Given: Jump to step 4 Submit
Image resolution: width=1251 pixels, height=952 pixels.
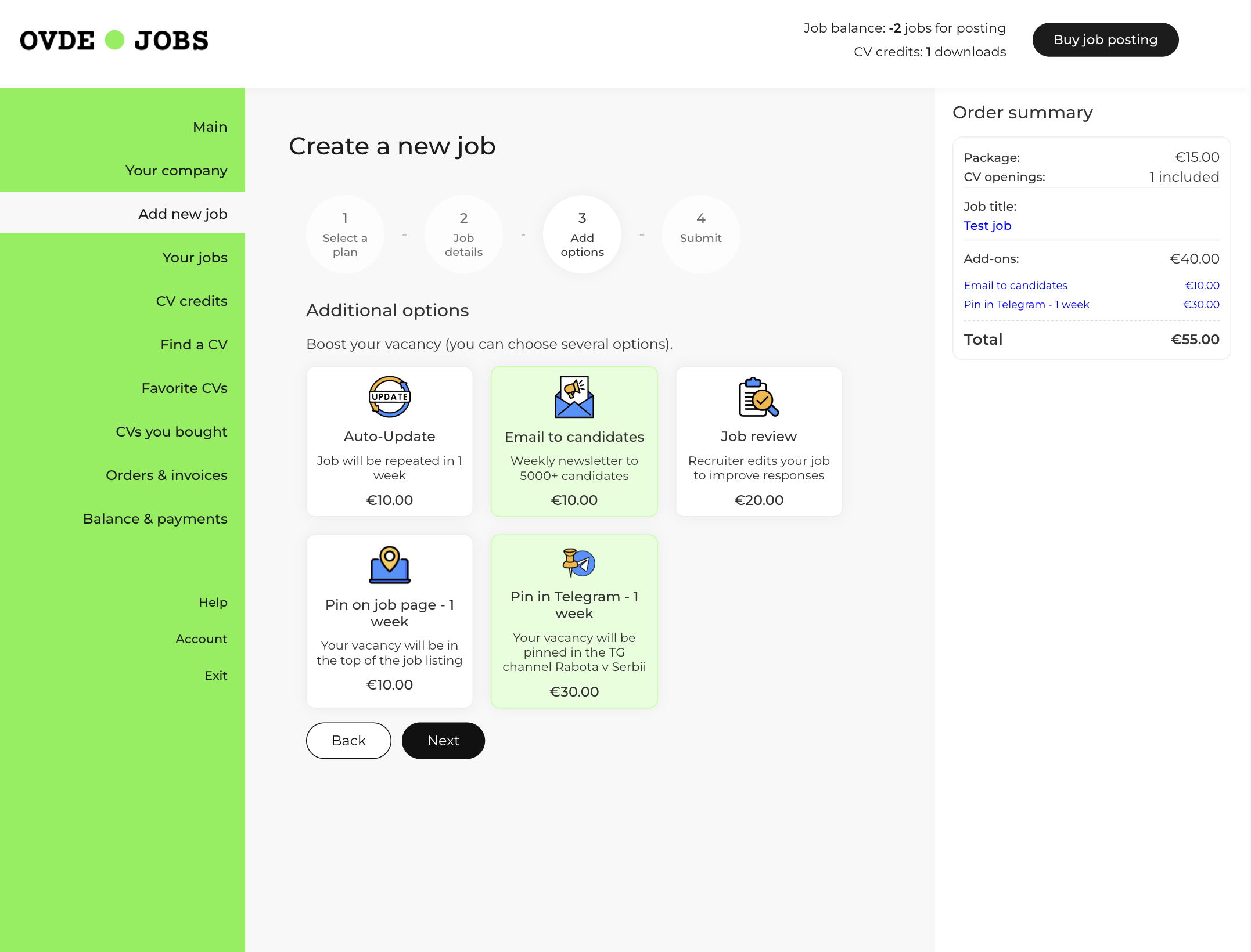Looking at the screenshot, I should click(700, 235).
